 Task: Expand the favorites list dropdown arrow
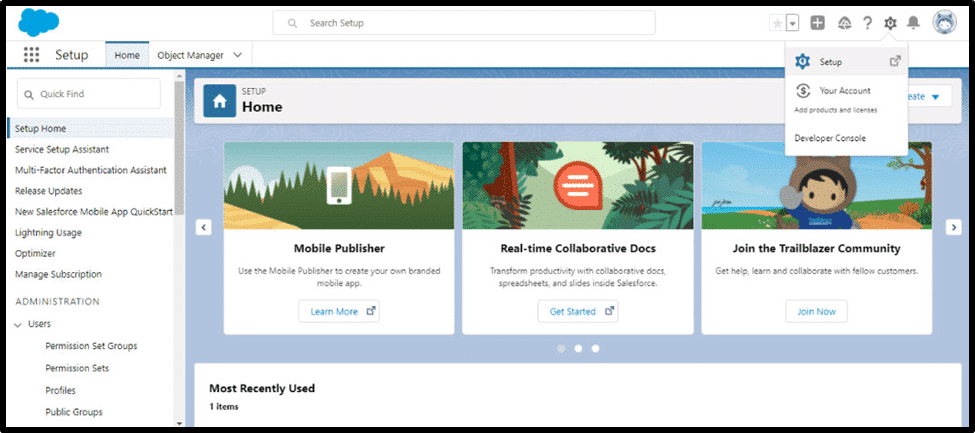pos(793,23)
